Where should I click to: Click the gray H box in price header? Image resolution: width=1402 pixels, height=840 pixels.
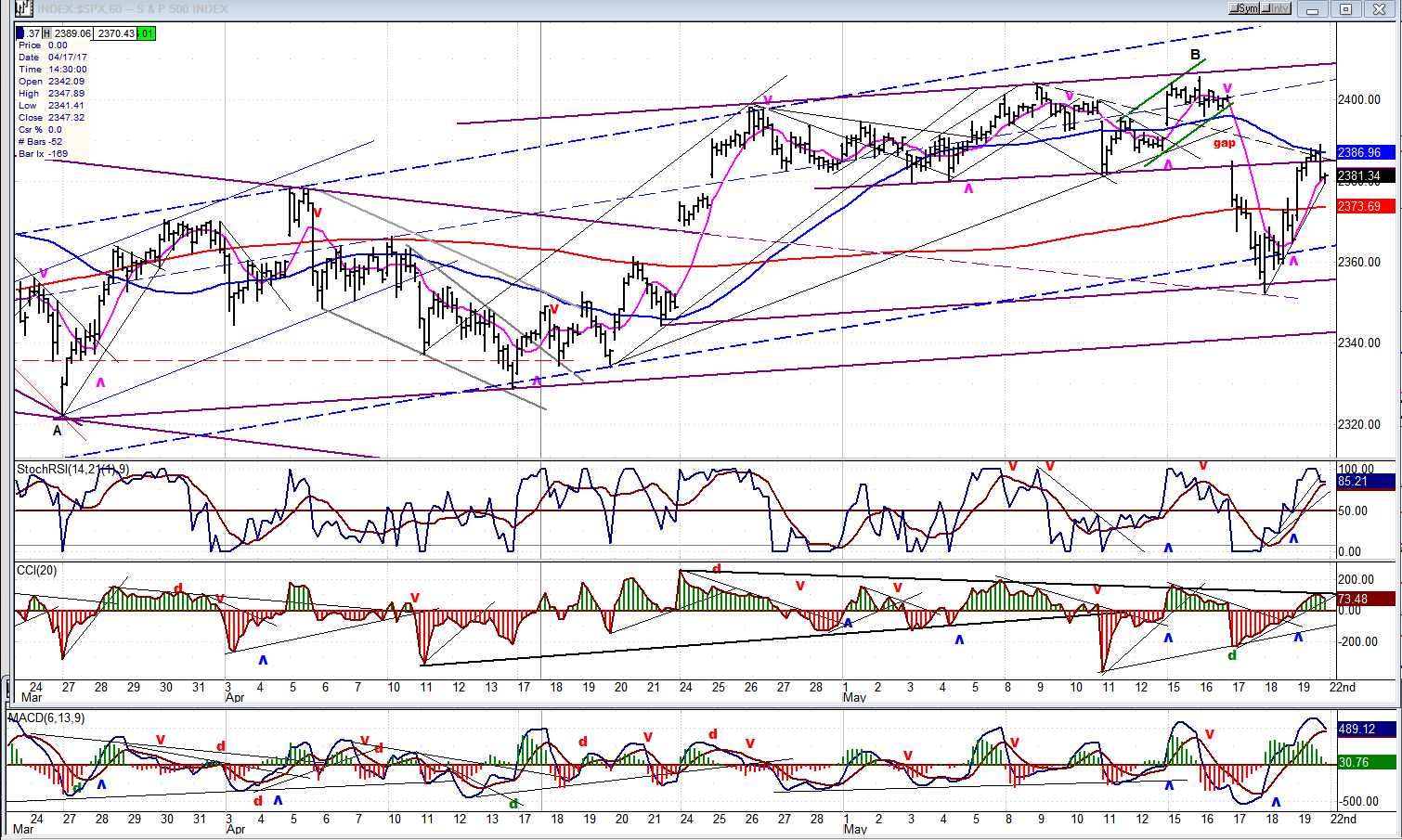(x=46, y=33)
